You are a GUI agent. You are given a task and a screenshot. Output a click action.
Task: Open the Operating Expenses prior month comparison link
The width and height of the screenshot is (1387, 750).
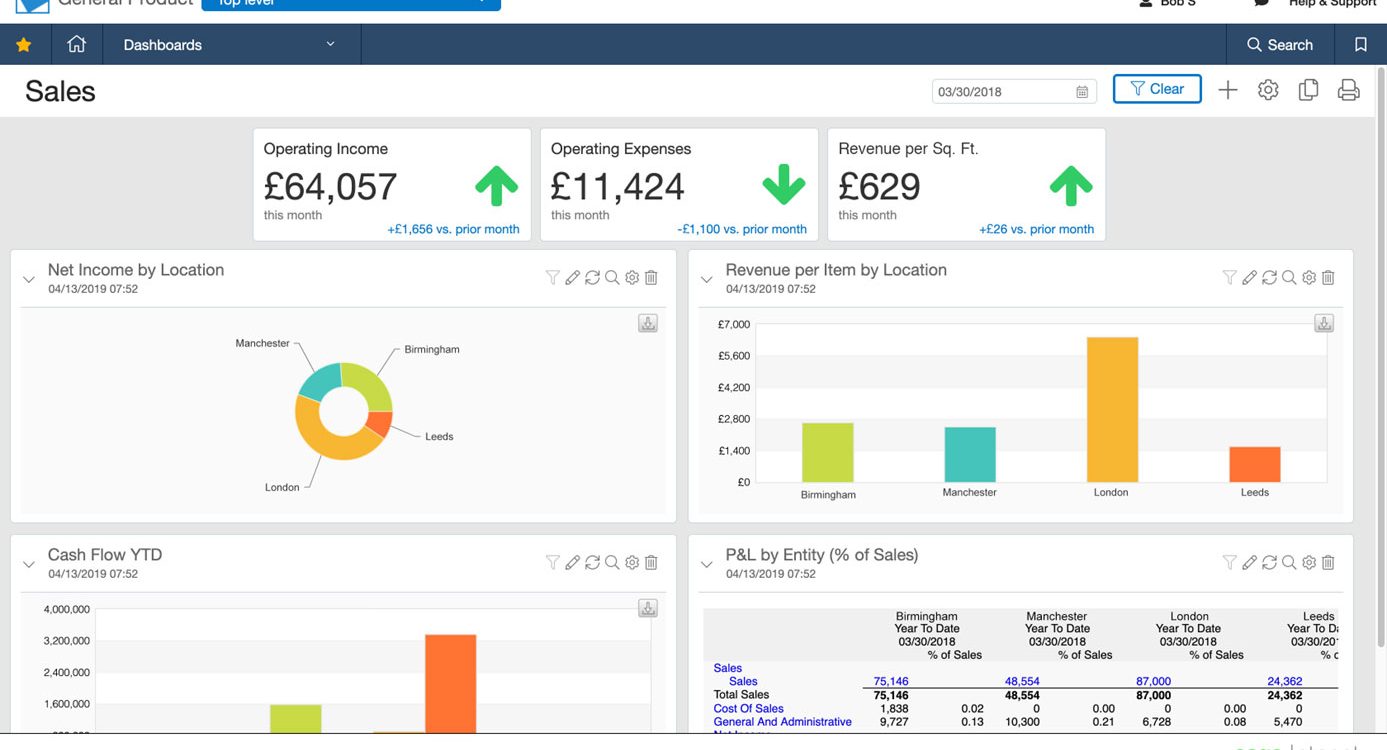click(742, 229)
